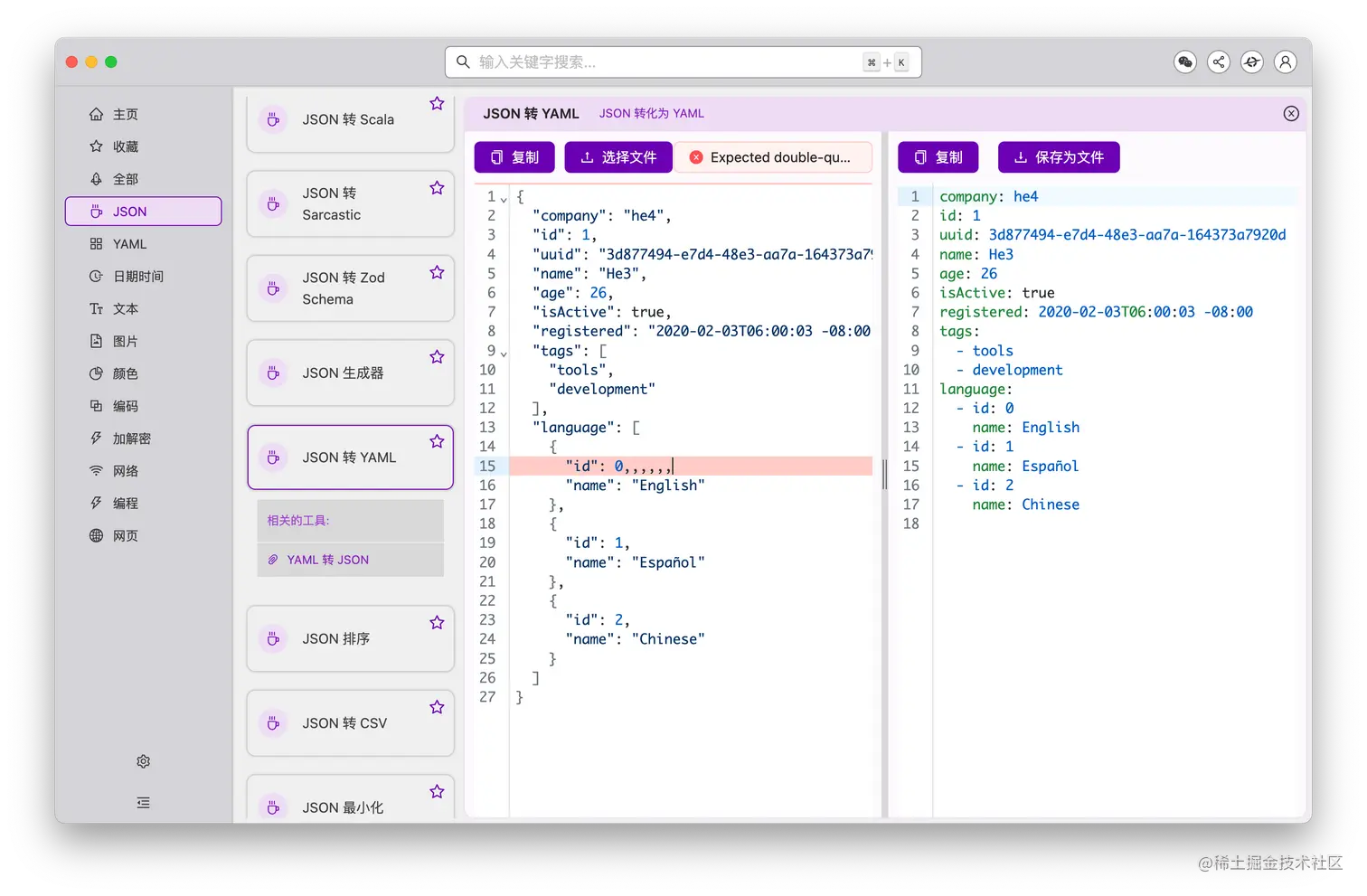Viewport: 1367px width, 896px height.
Task: Click the Expected double-qu... error message
Action: click(x=773, y=157)
